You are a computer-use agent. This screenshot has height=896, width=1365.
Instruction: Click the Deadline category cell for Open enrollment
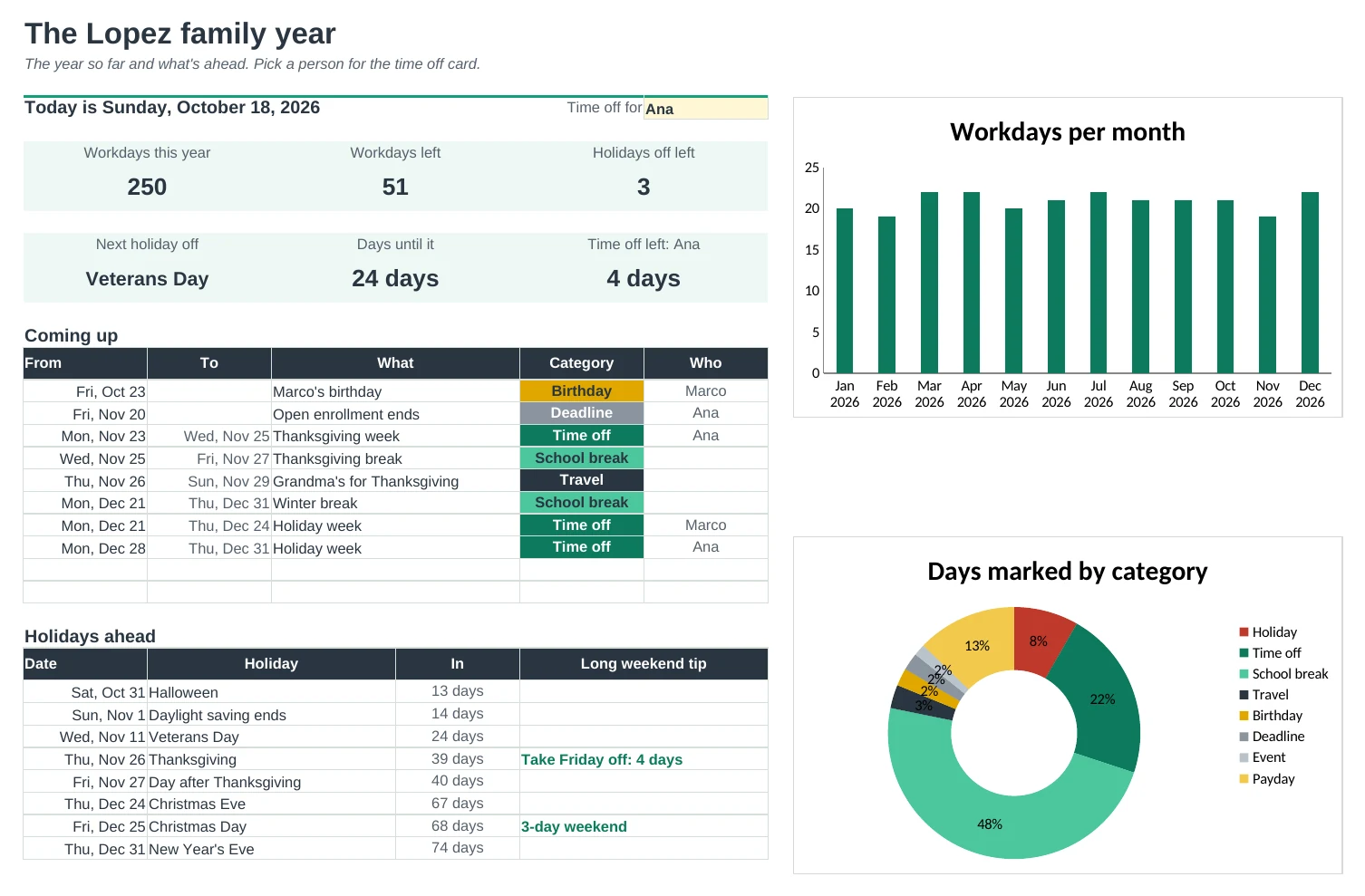pyautogui.click(x=582, y=413)
